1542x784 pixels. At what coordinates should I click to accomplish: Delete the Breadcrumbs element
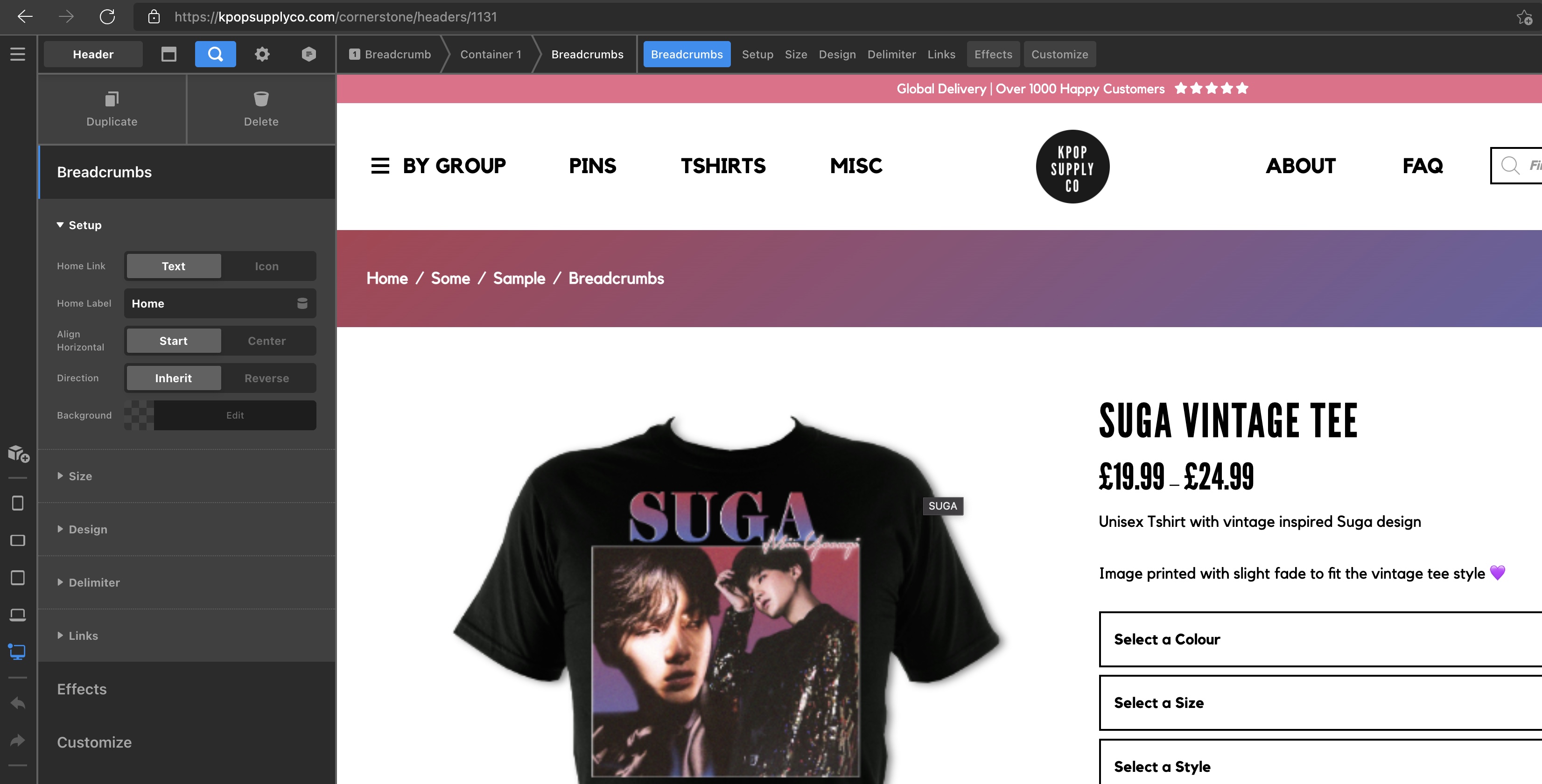[x=261, y=108]
